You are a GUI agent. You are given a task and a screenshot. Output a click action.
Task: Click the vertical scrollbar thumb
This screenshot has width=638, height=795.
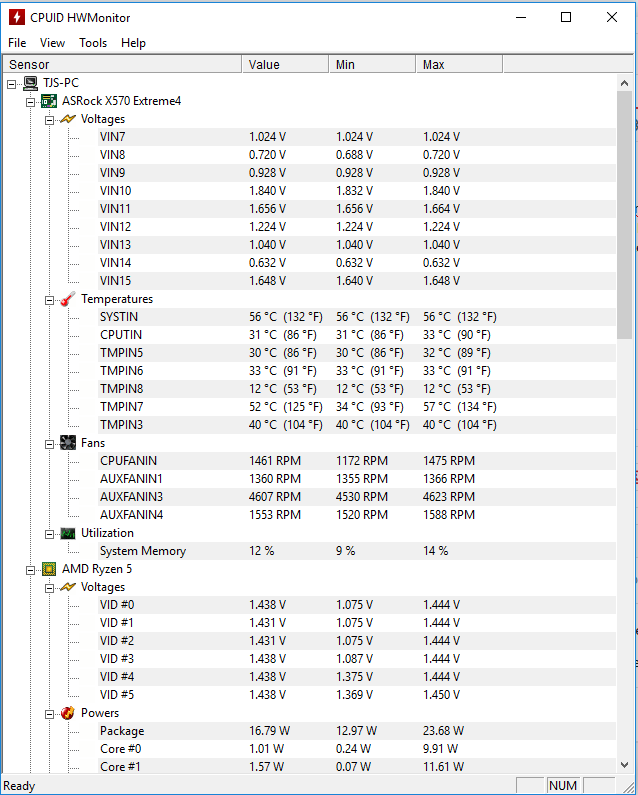coord(624,215)
